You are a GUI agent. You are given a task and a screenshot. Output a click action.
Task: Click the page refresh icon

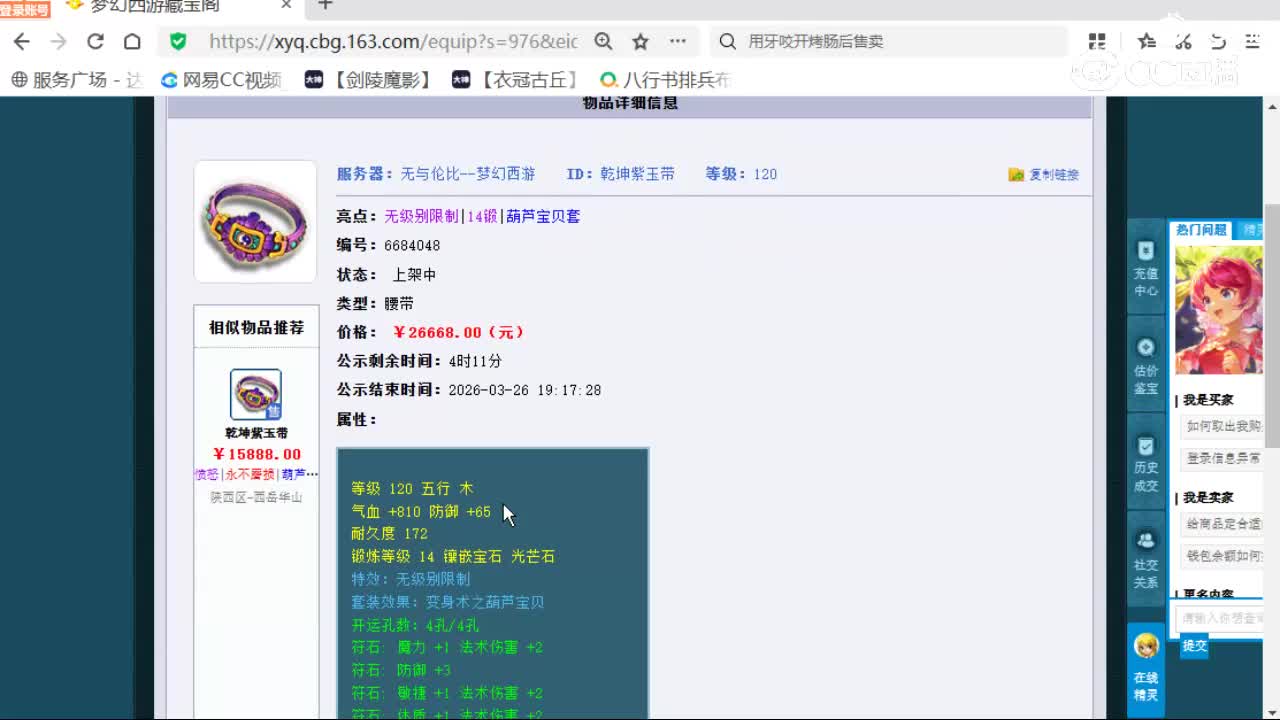click(x=96, y=41)
